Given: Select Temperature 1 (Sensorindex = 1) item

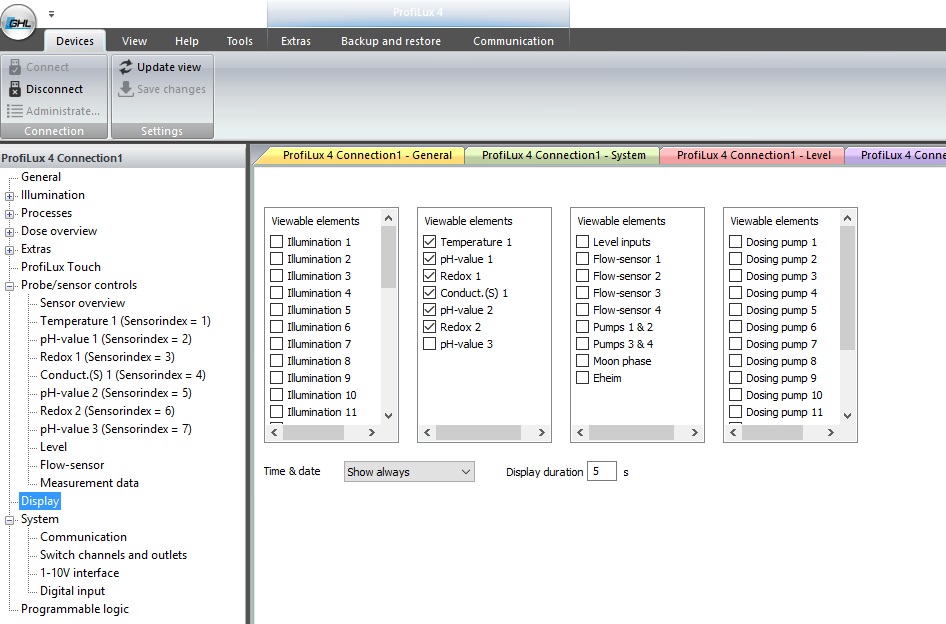Looking at the screenshot, I should pyautogui.click(x=125, y=321).
